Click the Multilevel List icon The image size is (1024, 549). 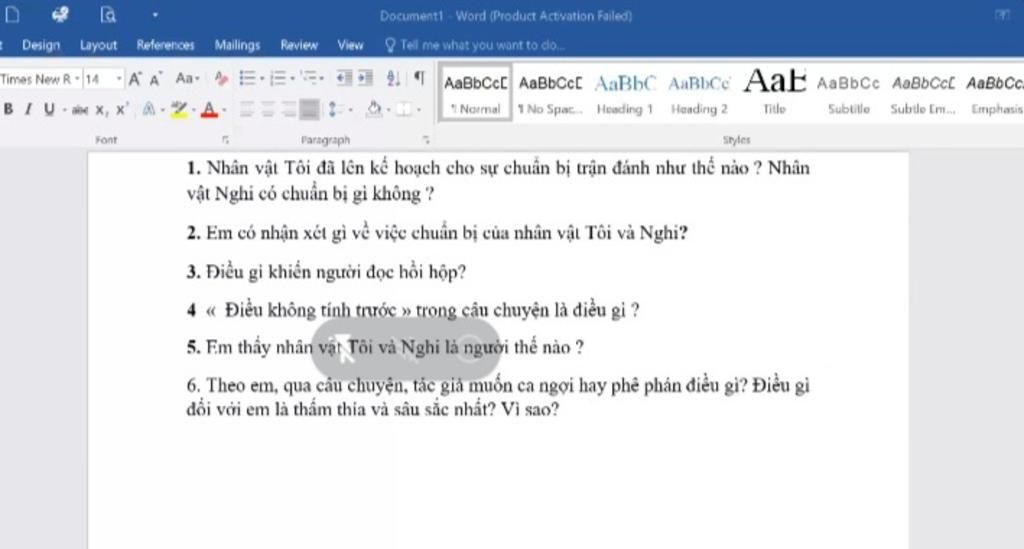click(x=310, y=79)
